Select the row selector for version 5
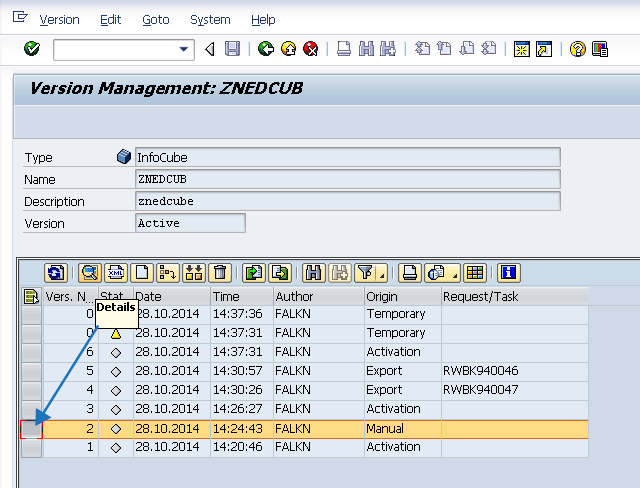This screenshot has width=640, height=488. click(31, 371)
